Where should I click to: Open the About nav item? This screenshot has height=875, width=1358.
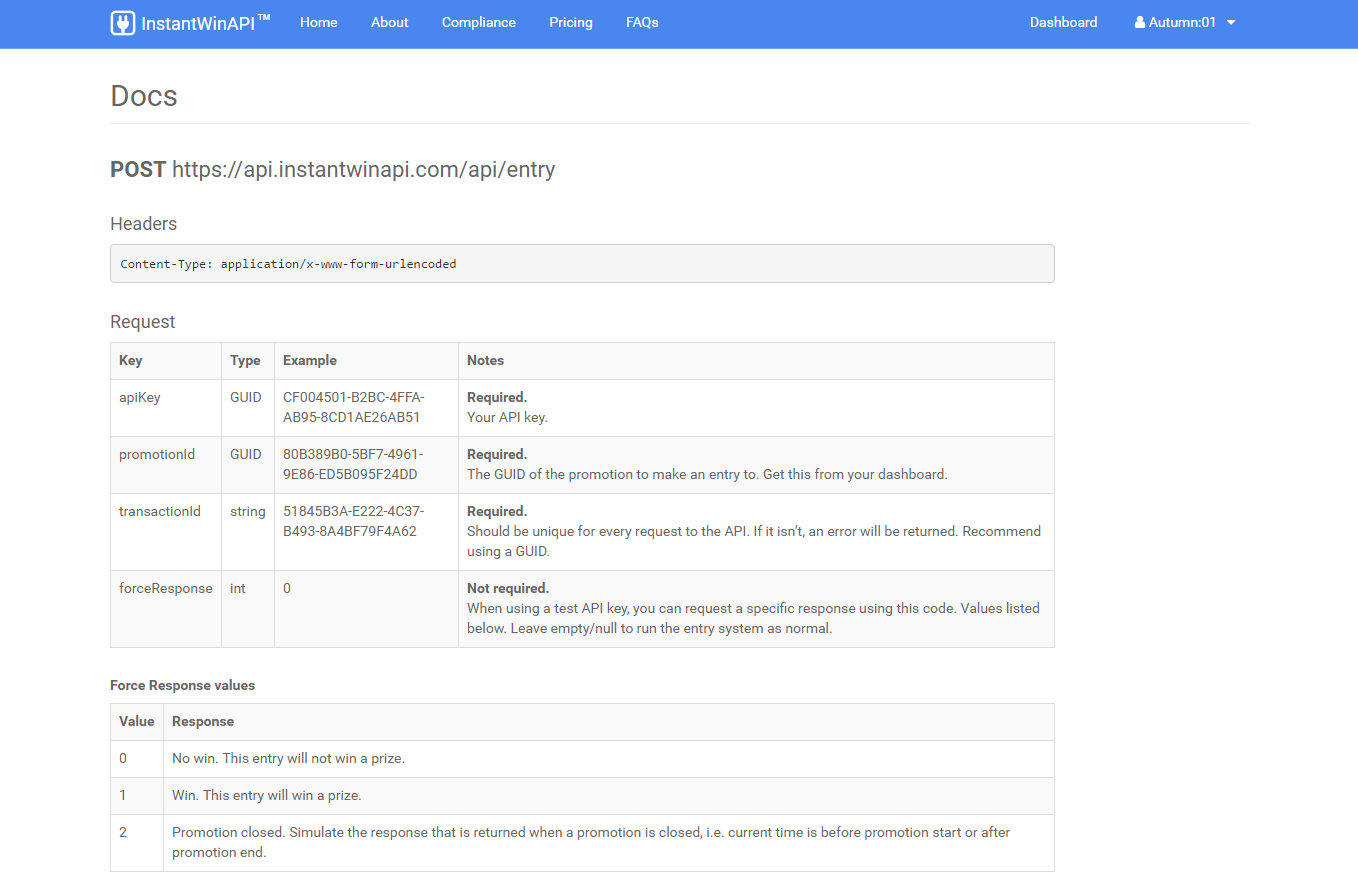pyautogui.click(x=390, y=22)
